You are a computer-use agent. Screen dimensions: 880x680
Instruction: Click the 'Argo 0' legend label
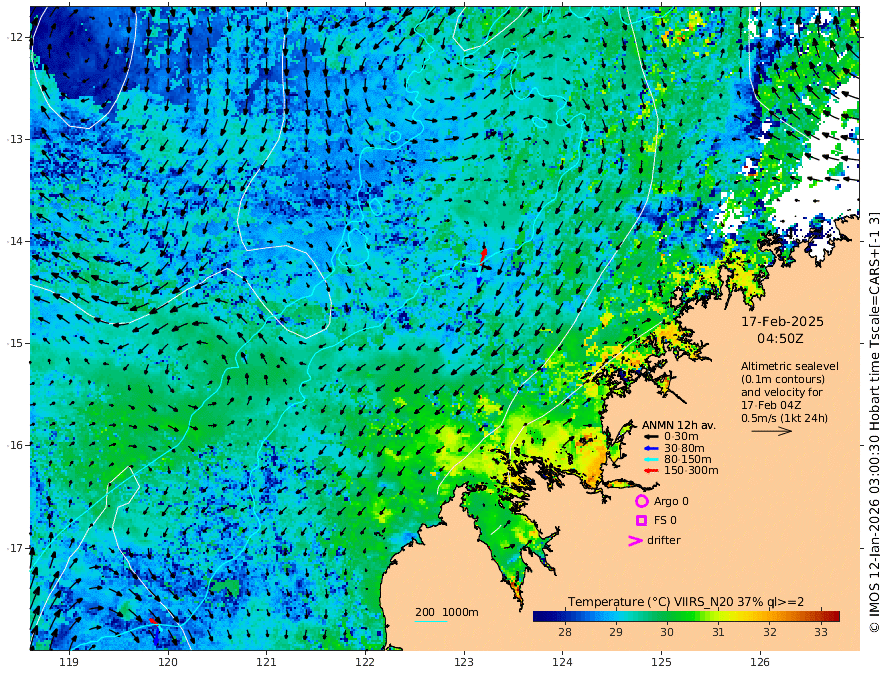[671, 502]
